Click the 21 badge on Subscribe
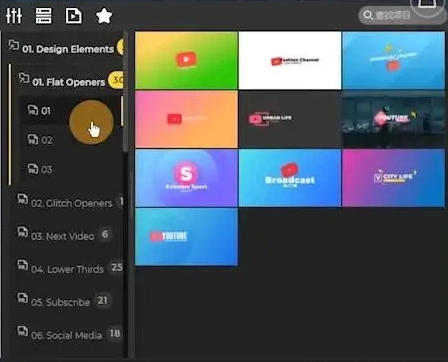The width and height of the screenshot is (448, 362). point(103,300)
